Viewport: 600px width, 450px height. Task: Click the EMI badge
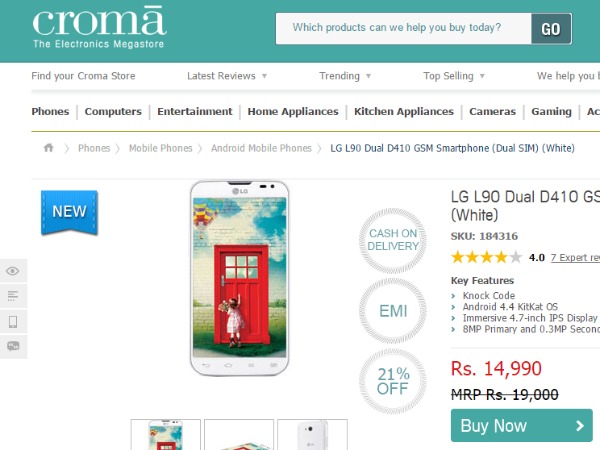coord(393,311)
